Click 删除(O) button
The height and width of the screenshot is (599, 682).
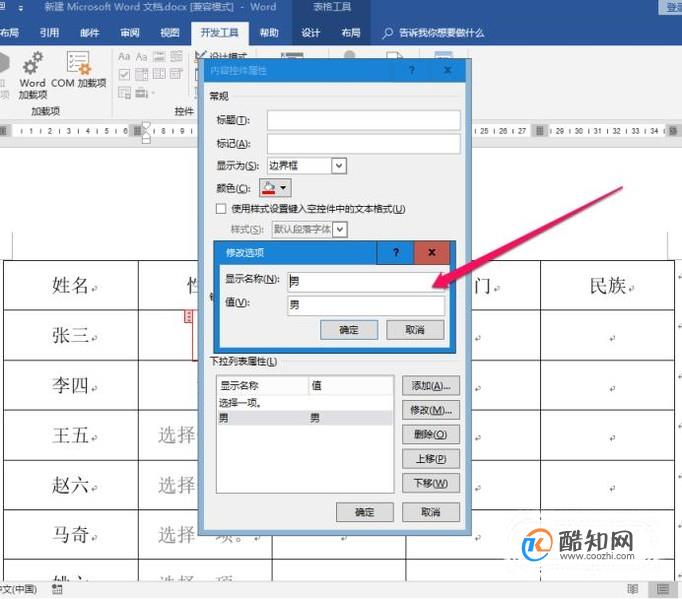(431, 434)
